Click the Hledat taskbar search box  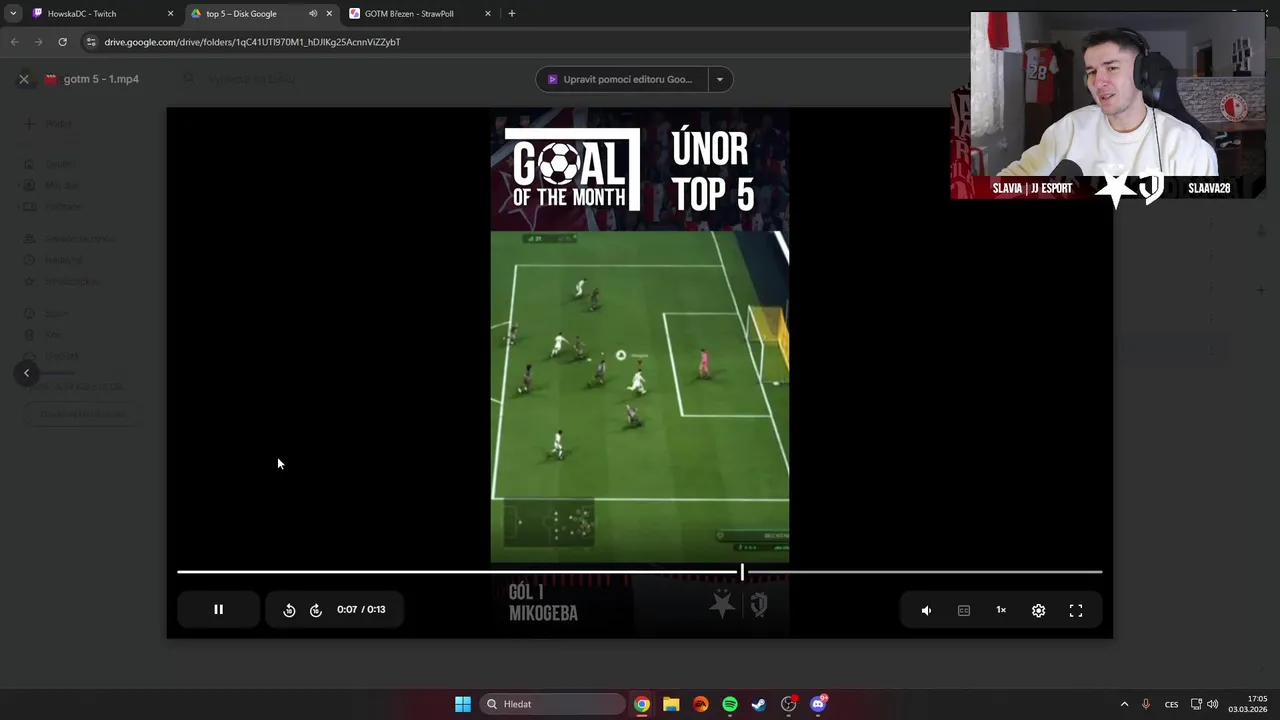(x=553, y=704)
